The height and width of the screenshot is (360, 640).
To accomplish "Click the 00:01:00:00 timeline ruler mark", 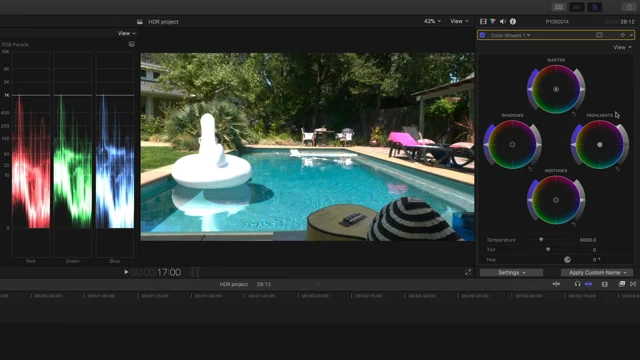I will (x=101, y=296).
